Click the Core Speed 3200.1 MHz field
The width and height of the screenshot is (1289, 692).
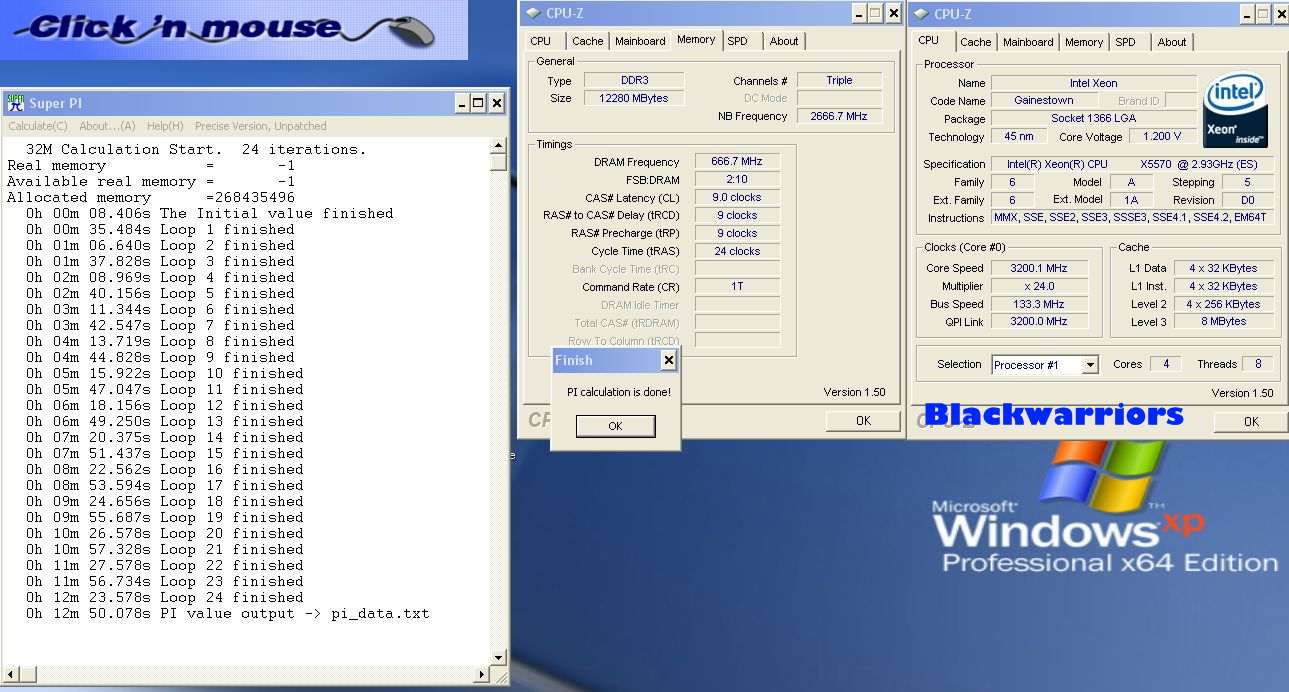click(1038, 268)
